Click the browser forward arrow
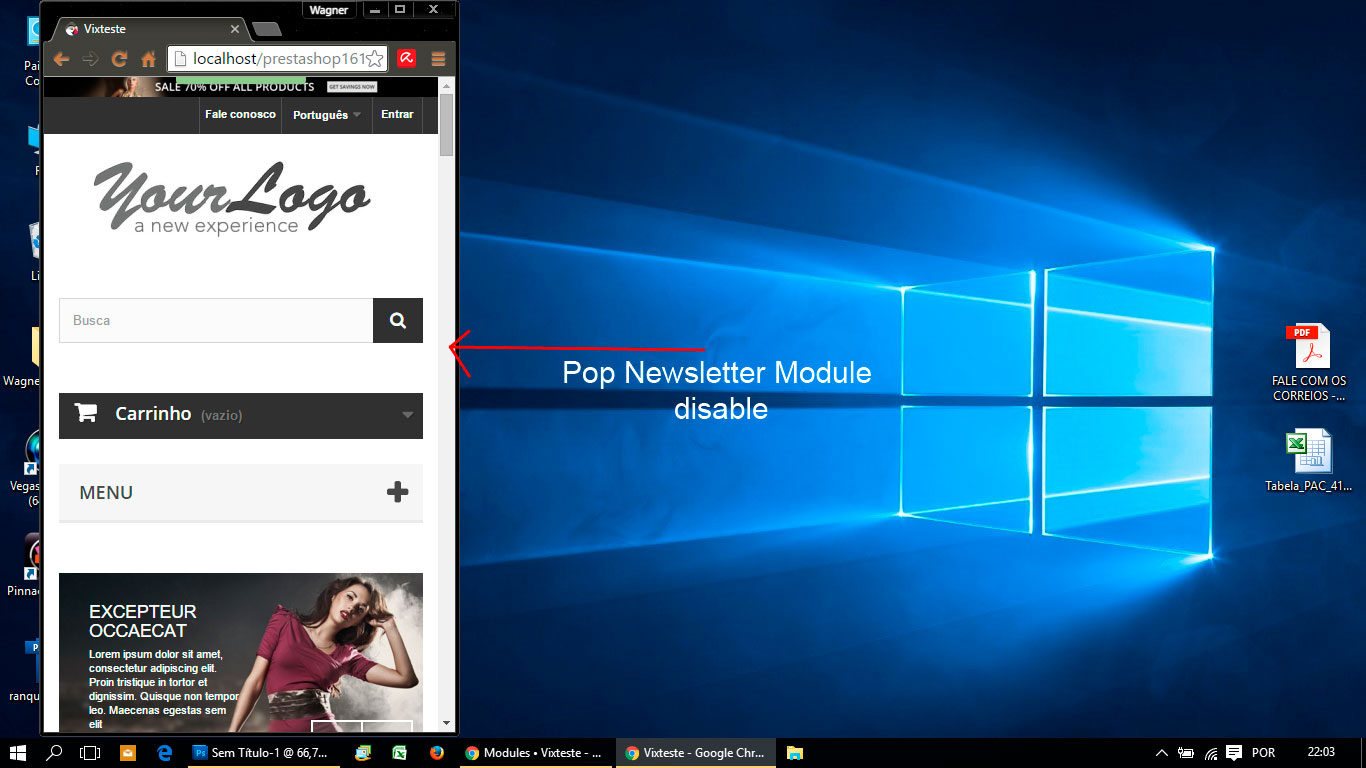1366x768 pixels. [x=90, y=59]
